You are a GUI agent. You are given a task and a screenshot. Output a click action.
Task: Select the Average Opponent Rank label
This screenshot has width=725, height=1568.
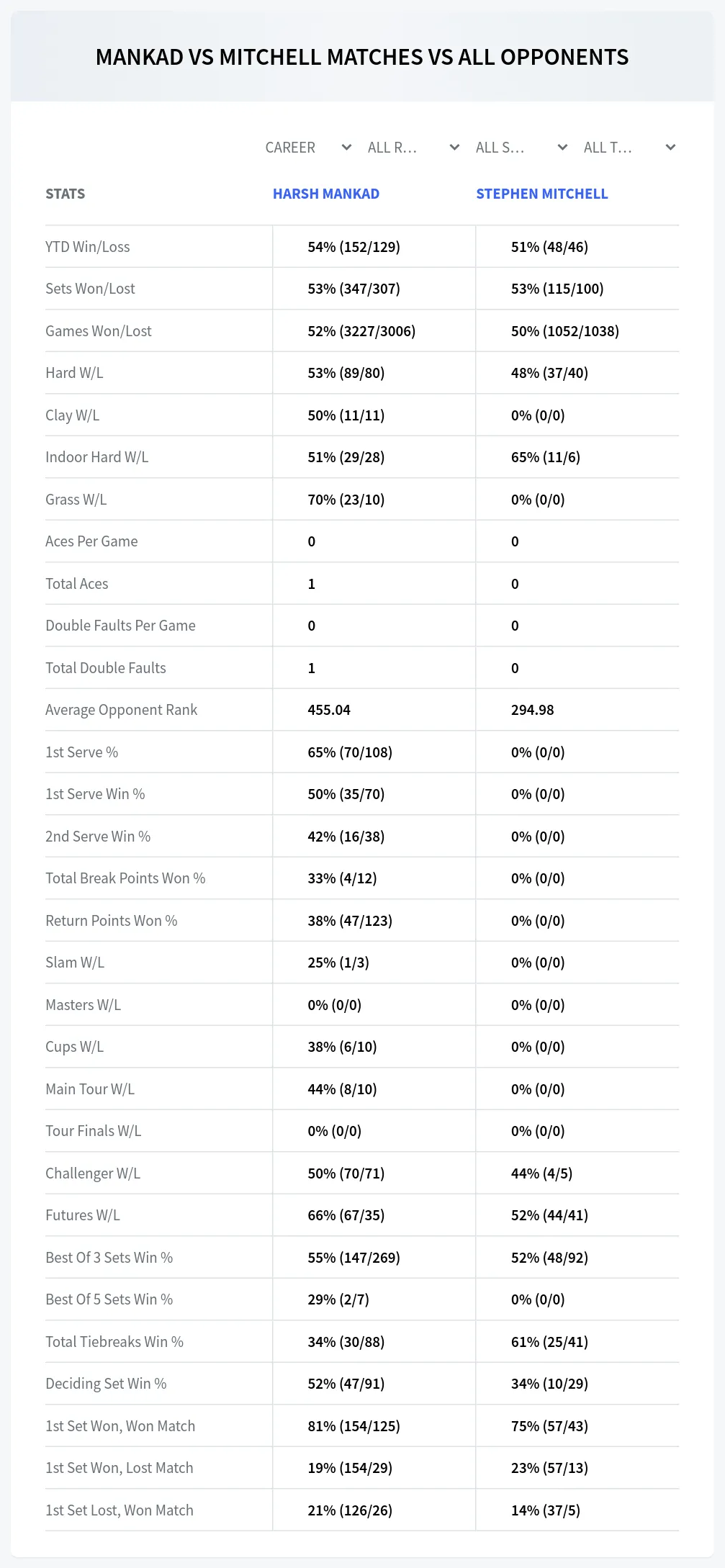[x=121, y=710]
